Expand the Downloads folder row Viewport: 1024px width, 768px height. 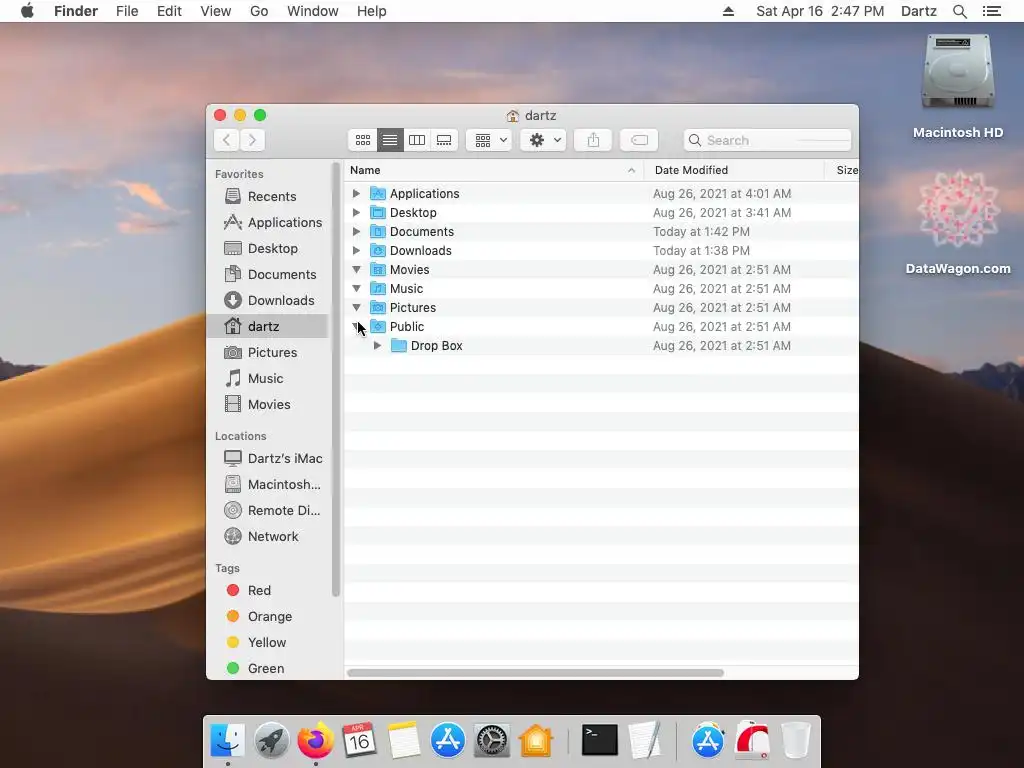[357, 250]
